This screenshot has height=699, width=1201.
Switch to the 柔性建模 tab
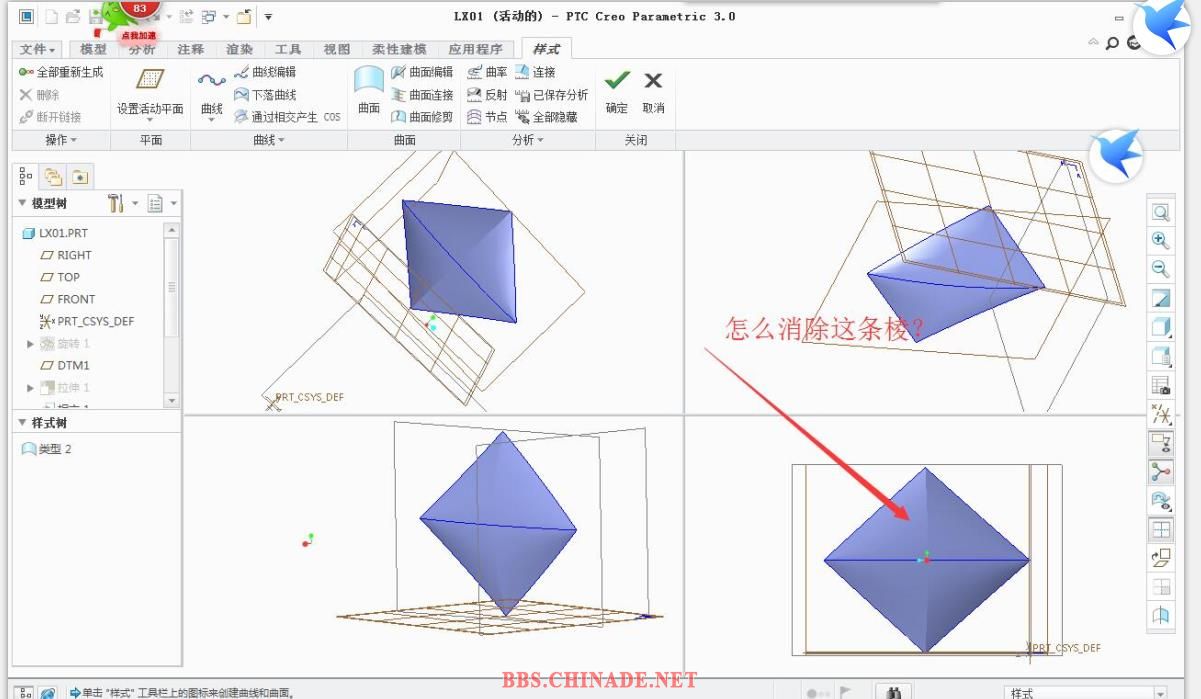coord(399,49)
